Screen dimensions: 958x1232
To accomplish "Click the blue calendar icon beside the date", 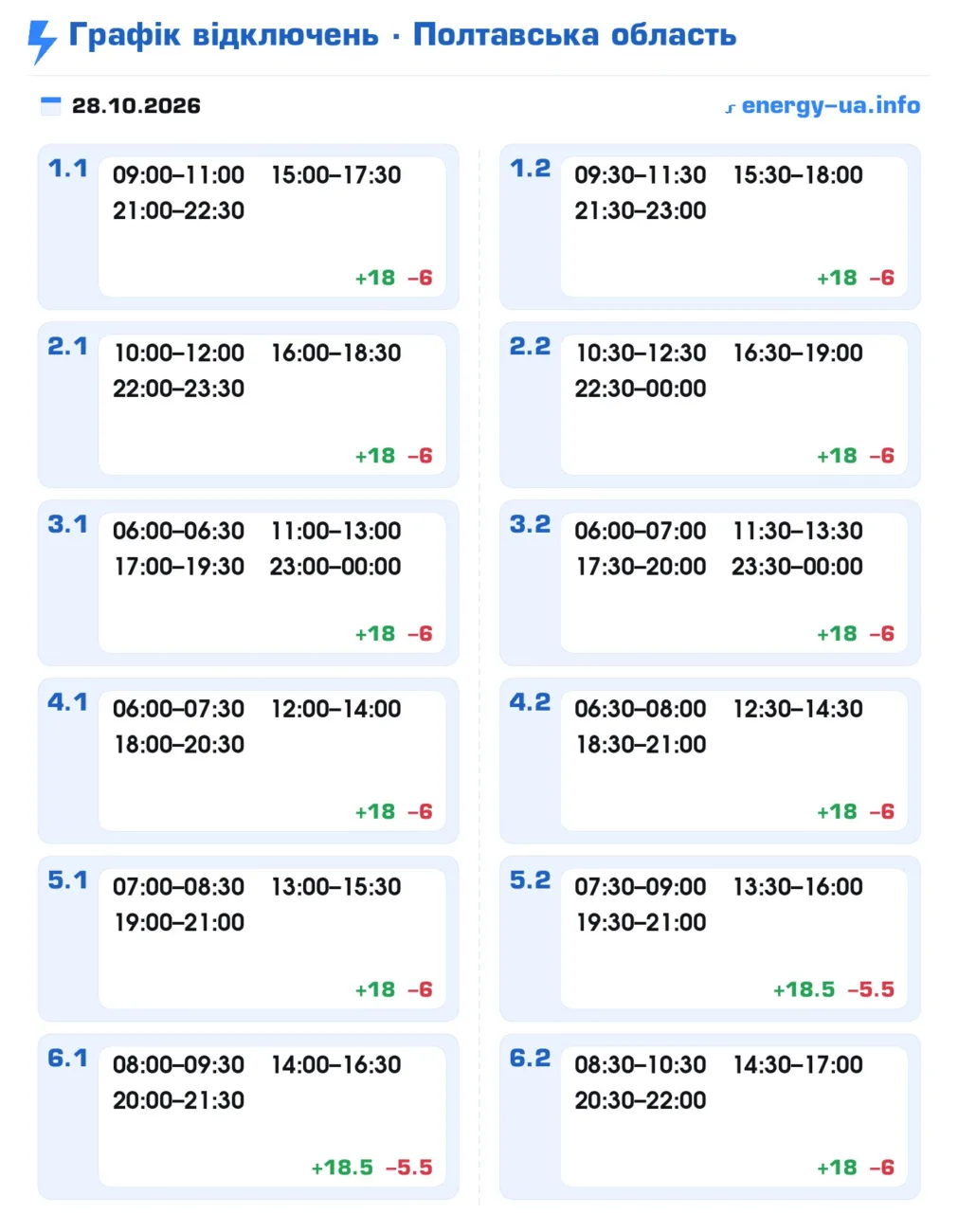I will click(51, 105).
